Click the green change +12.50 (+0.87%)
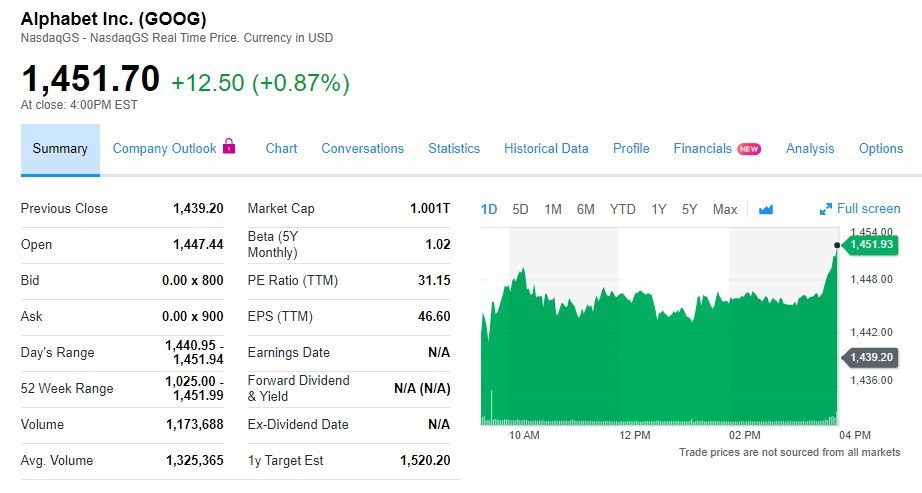 [x=260, y=82]
